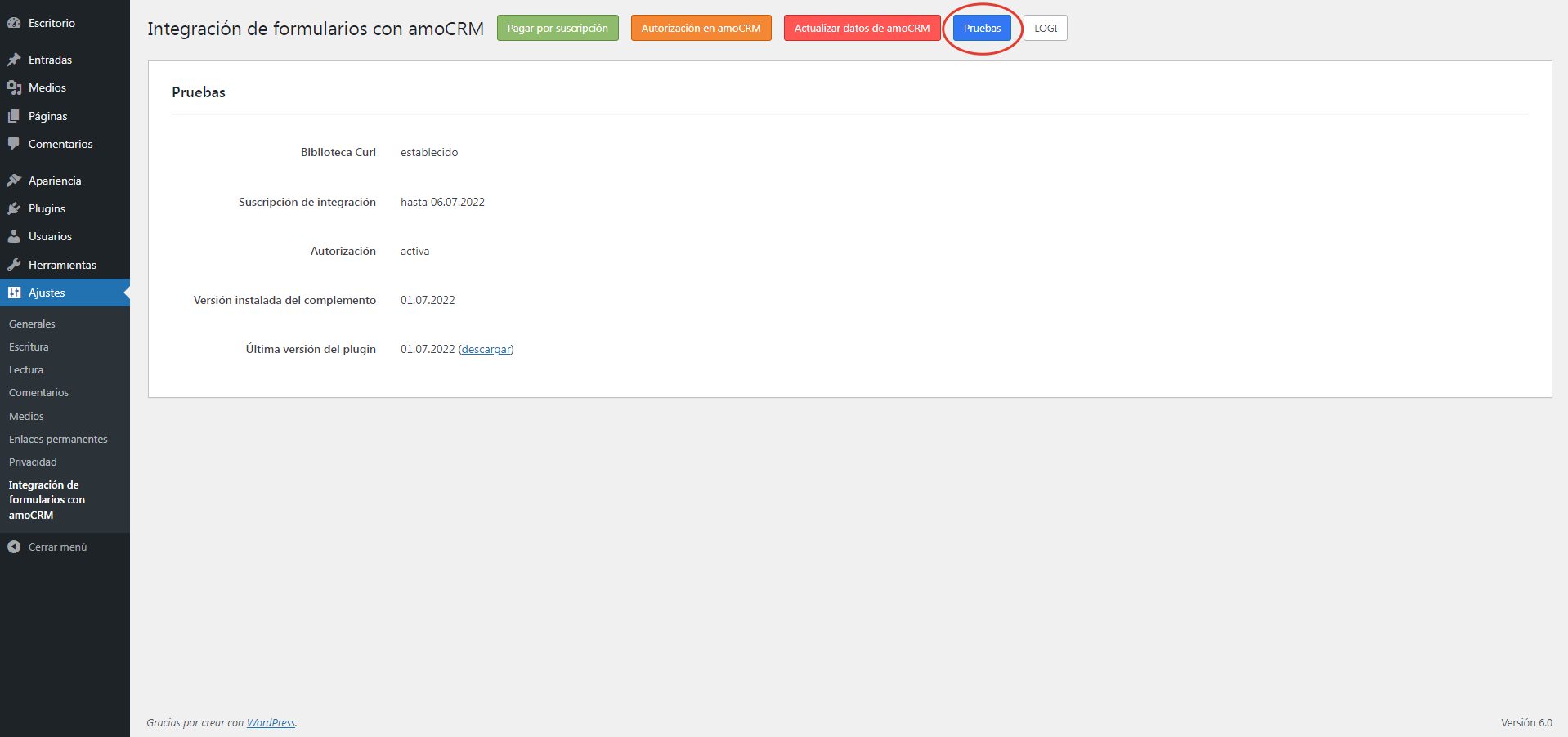
Task: Click the Usuarios person icon
Action: (14, 236)
